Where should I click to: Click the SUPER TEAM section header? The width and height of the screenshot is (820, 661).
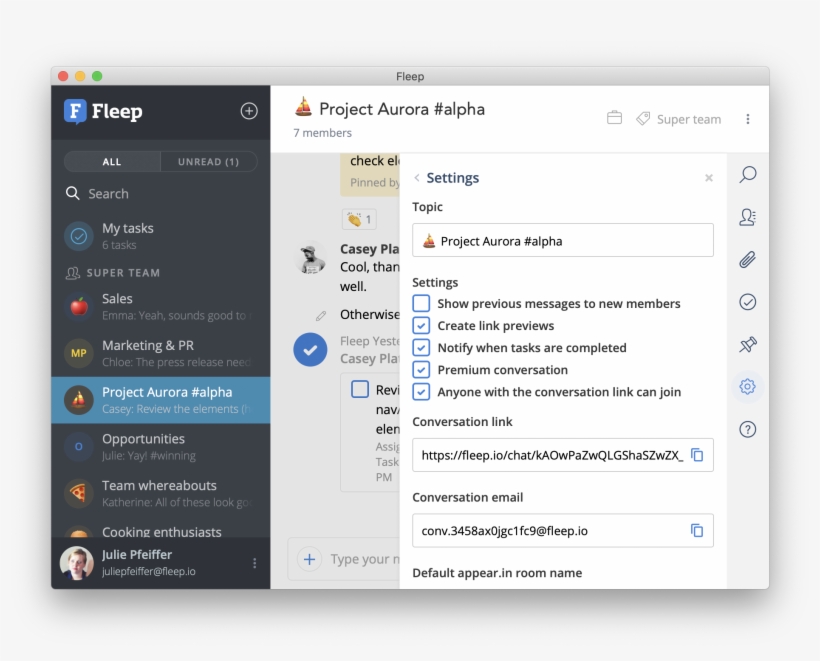113,273
